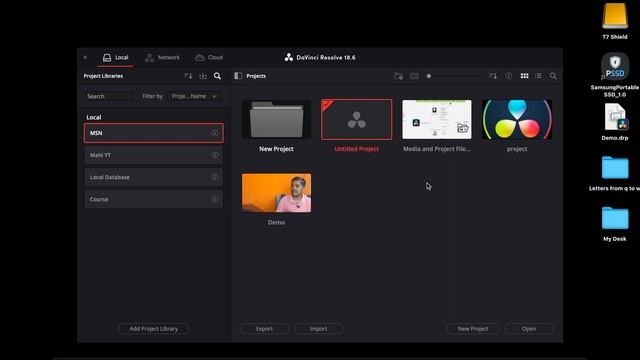
Task: Click the T7 Shield drive on desktop
Action: point(615,16)
